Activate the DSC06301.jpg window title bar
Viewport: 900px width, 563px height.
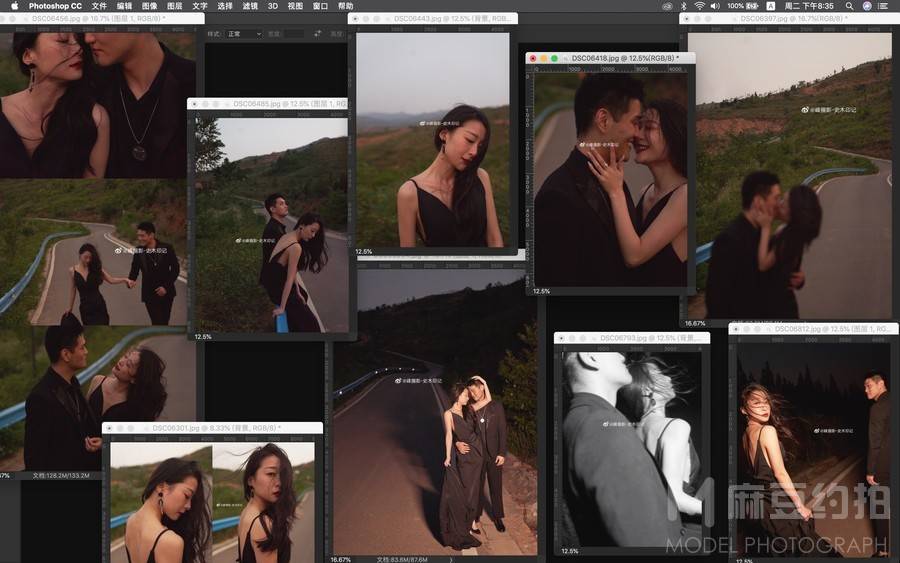tap(212, 428)
